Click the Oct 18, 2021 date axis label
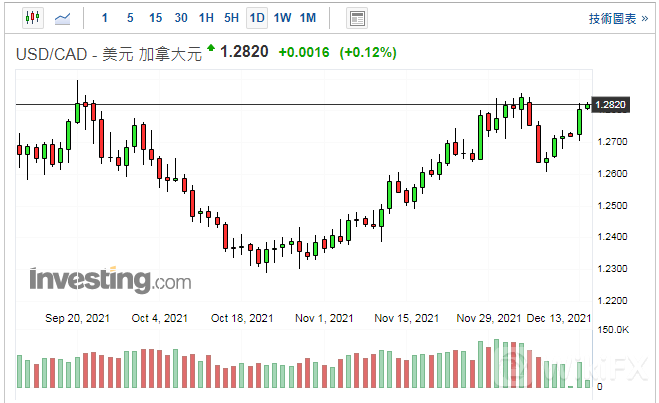Image resolution: width=659 pixels, height=403 pixels. 241,318
